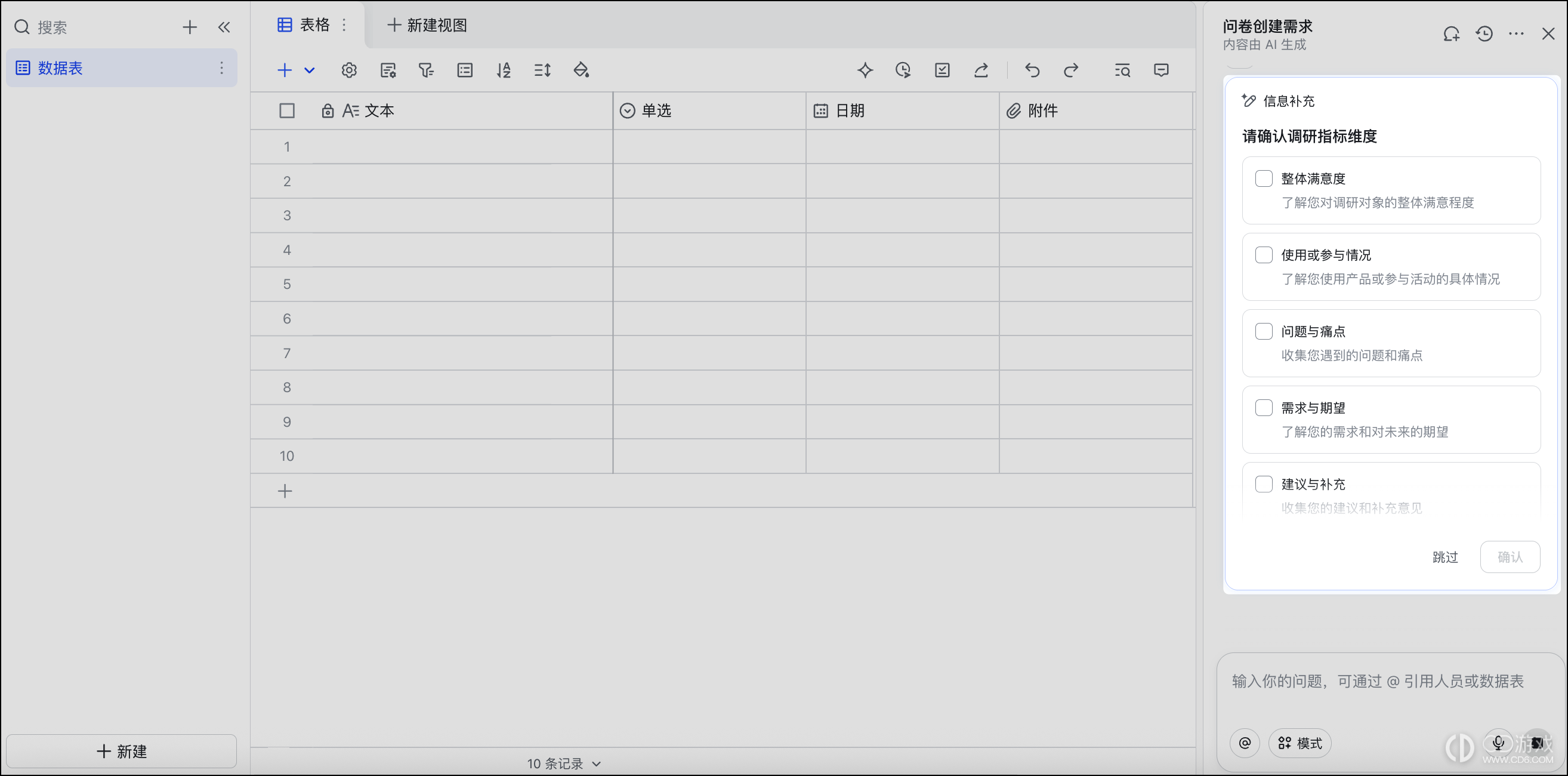
Task: Expand the add record dropdown arrow
Action: (309, 70)
